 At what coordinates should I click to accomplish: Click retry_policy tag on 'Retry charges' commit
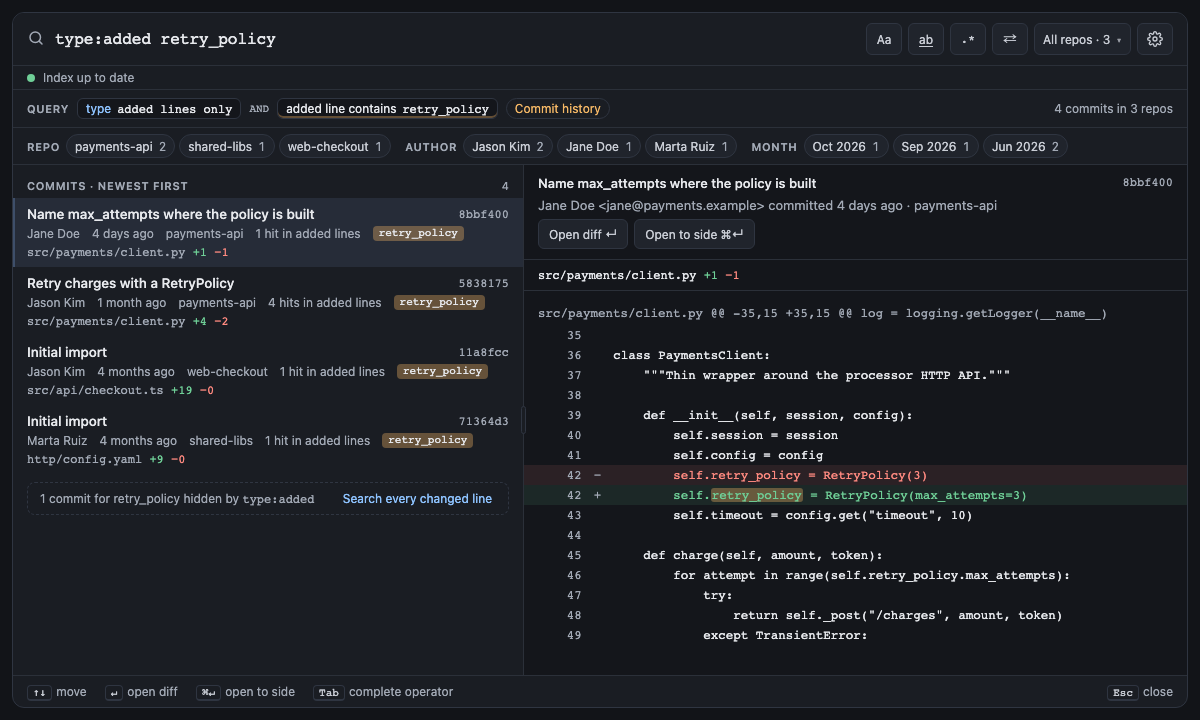coord(439,302)
